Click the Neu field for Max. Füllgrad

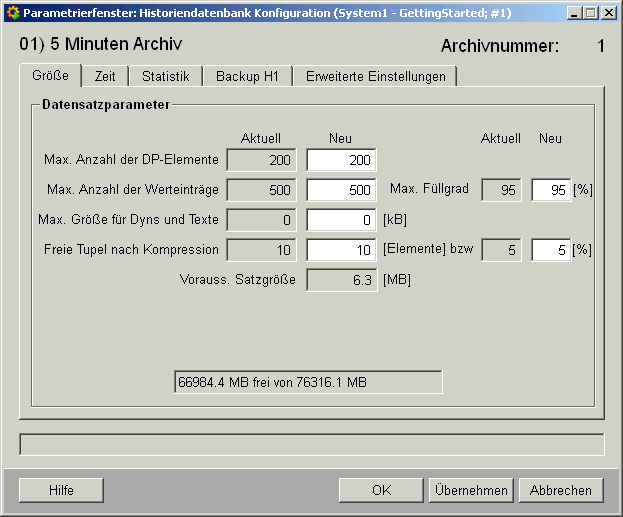pyautogui.click(x=550, y=190)
